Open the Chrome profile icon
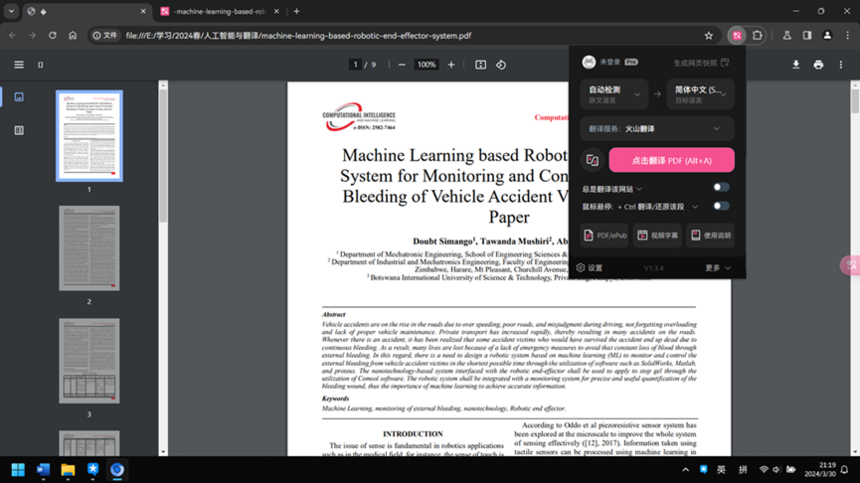Screen dimensions: 860x483 pos(827,36)
